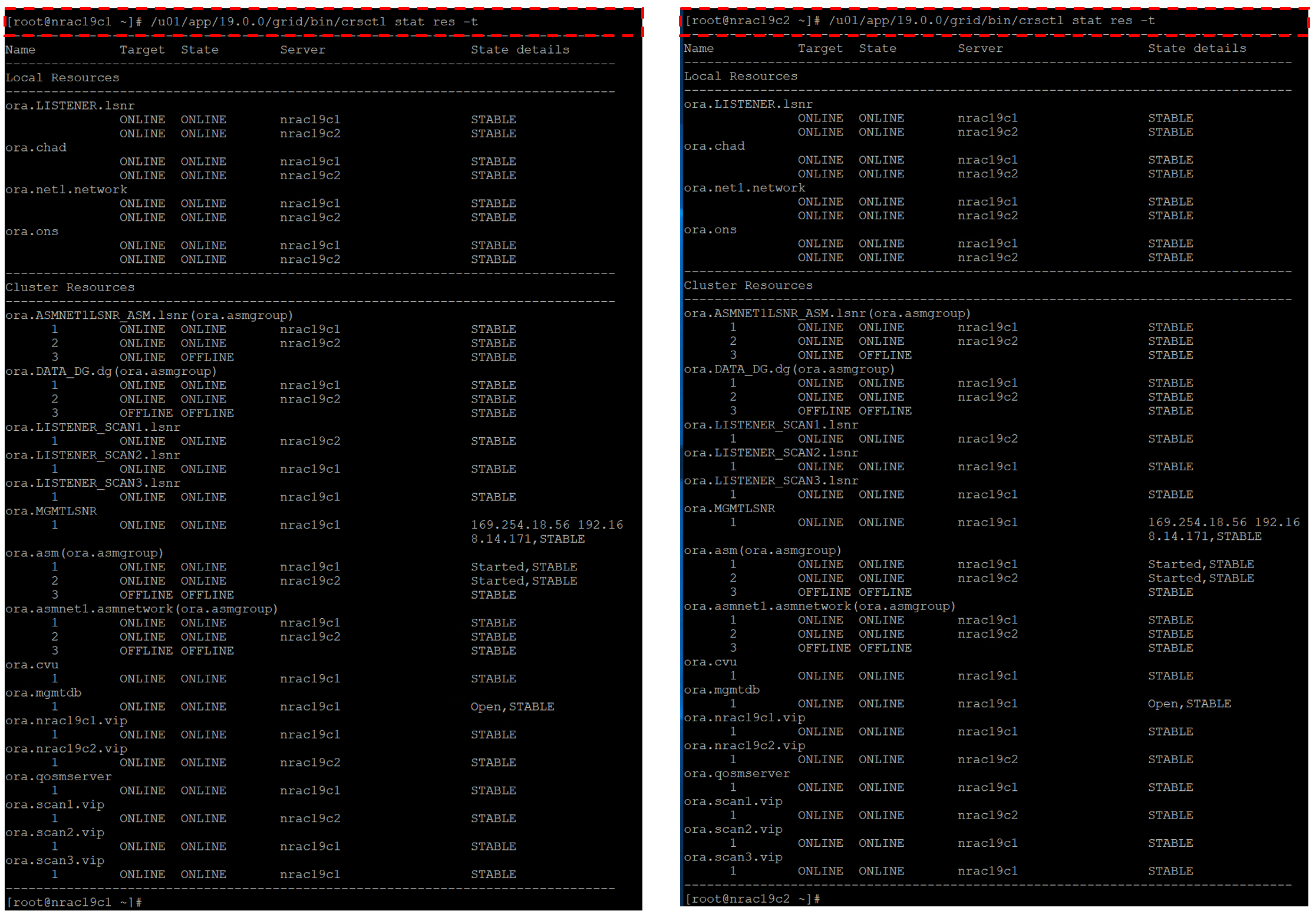The width and height of the screenshot is (1316, 914).
Task: Click the bottom nrac19c1 shell prompt
Action: tap(74, 902)
